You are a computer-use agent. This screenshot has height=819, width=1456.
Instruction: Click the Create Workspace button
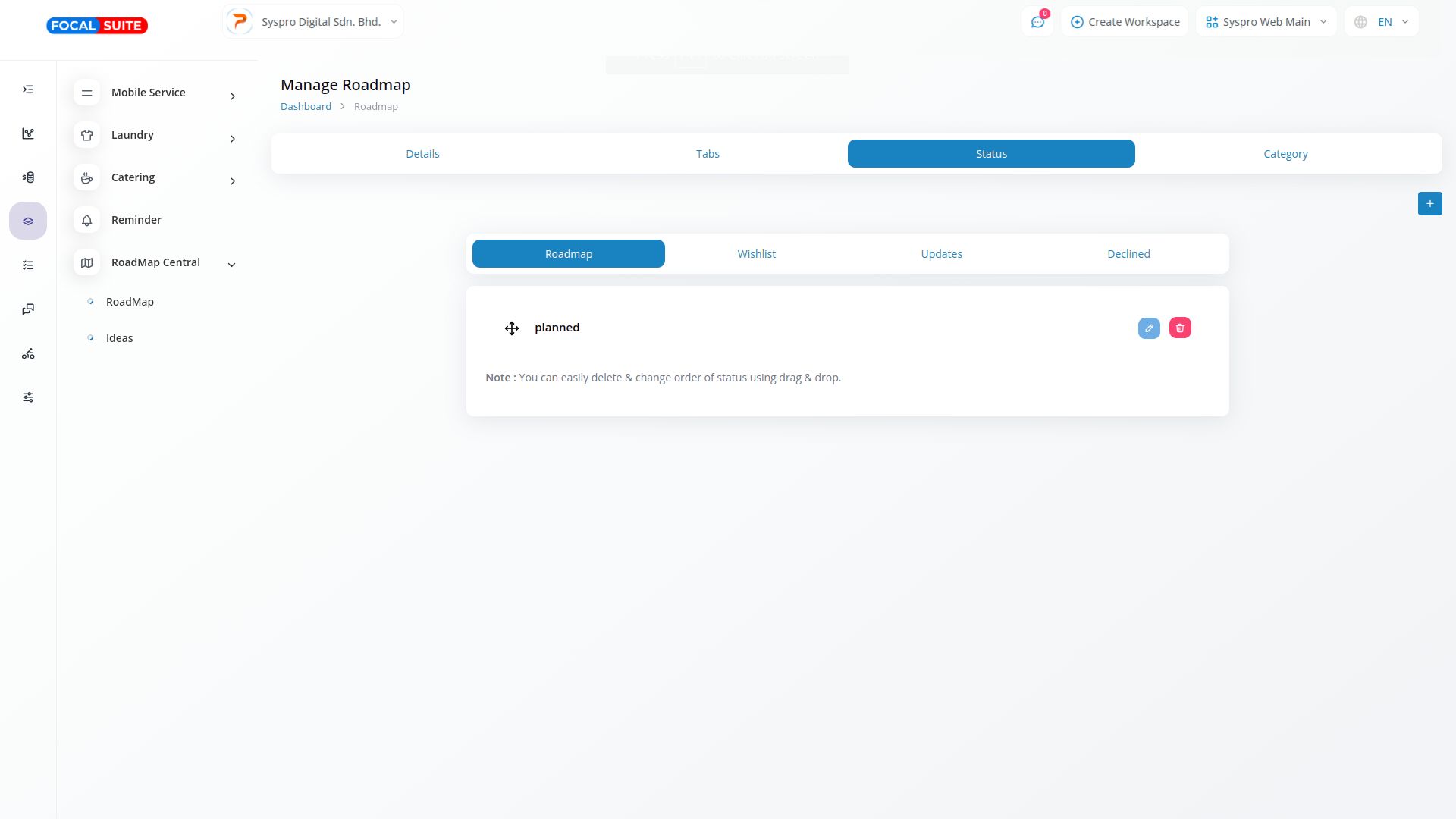[x=1125, y=22]
